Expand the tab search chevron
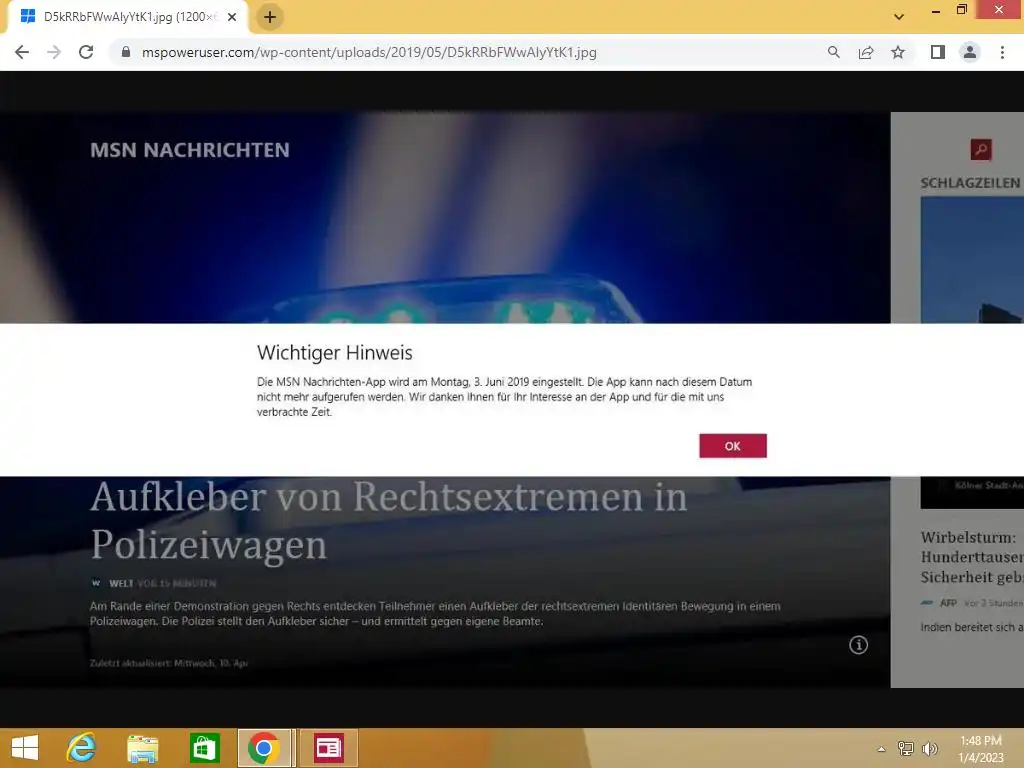Screen dimensions: 1024x768 899,17
